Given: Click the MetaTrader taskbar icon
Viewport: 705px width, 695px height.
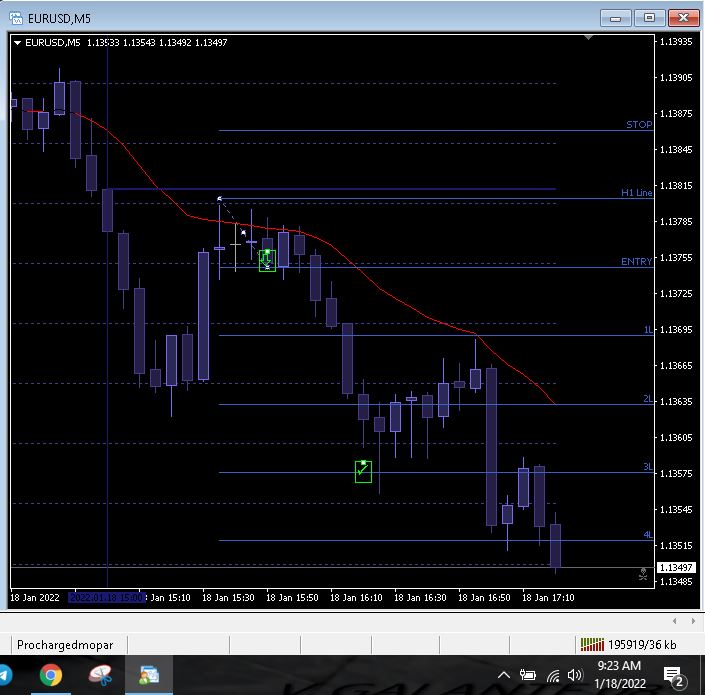Looking at the screenshot, I should 149,675.
